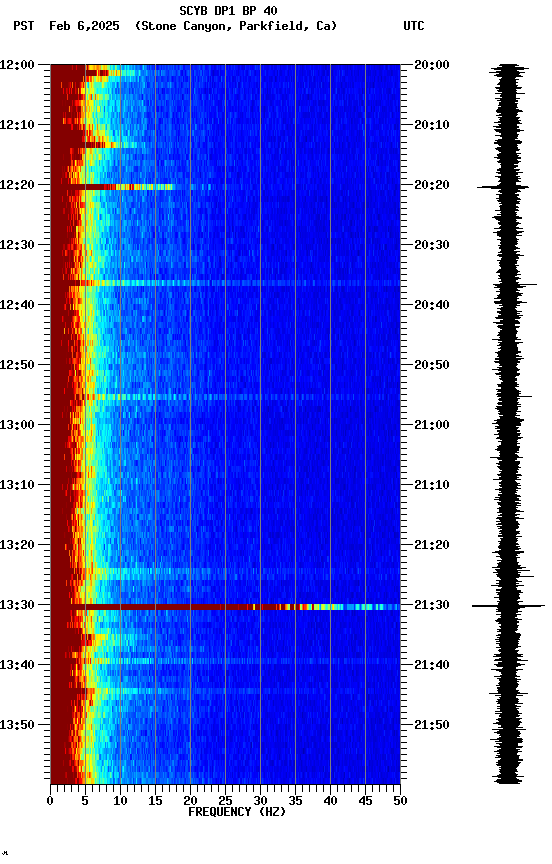Click the 20:50 UTC time label
Screen dimensions: 552x864
coord(432,365)
